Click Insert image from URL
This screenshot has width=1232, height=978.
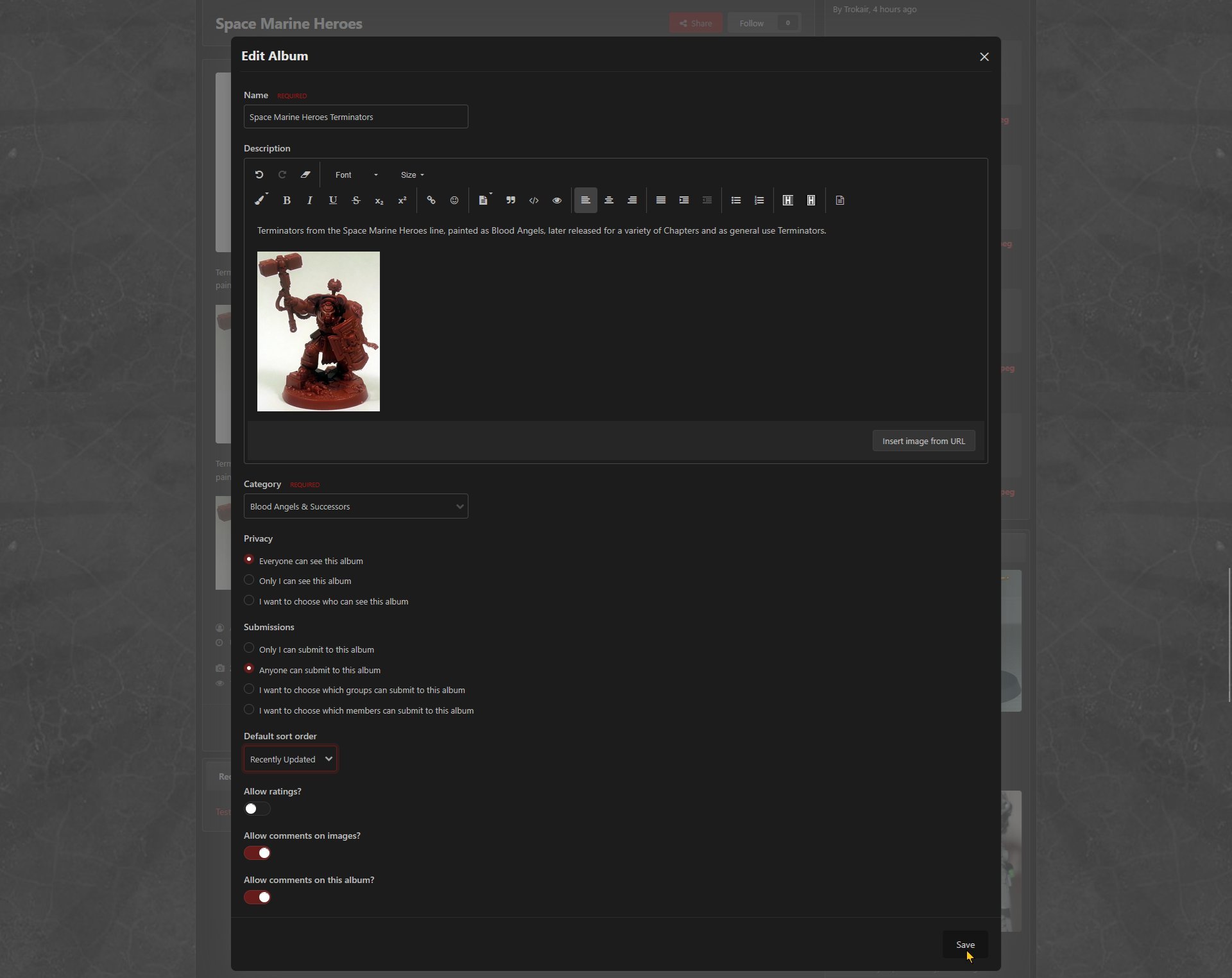(923, 441)
